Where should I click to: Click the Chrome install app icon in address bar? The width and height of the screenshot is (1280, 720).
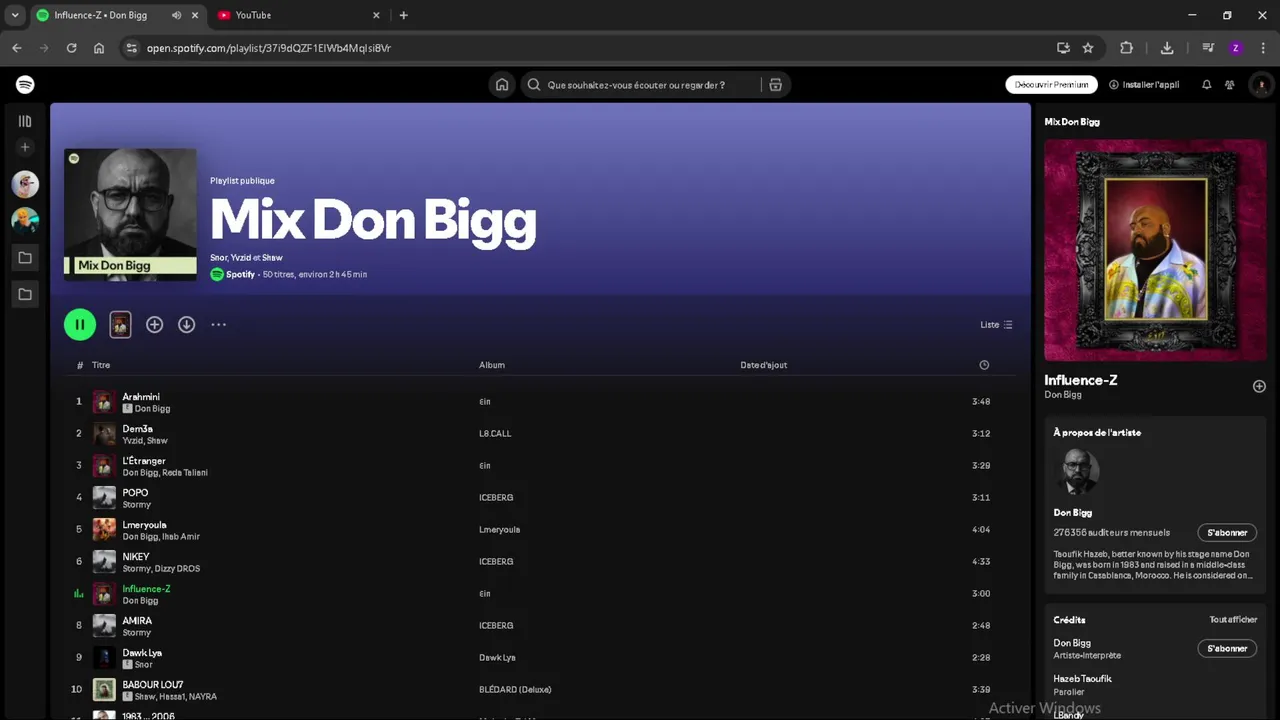click(1063, 48)
